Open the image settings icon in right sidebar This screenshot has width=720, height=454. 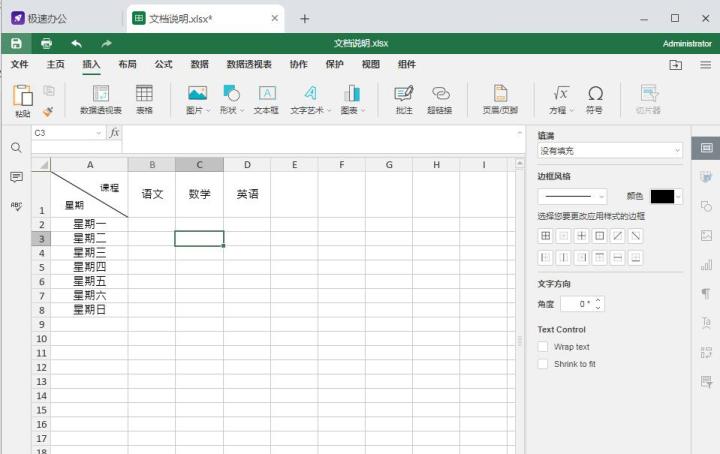(x=706, y=235)
